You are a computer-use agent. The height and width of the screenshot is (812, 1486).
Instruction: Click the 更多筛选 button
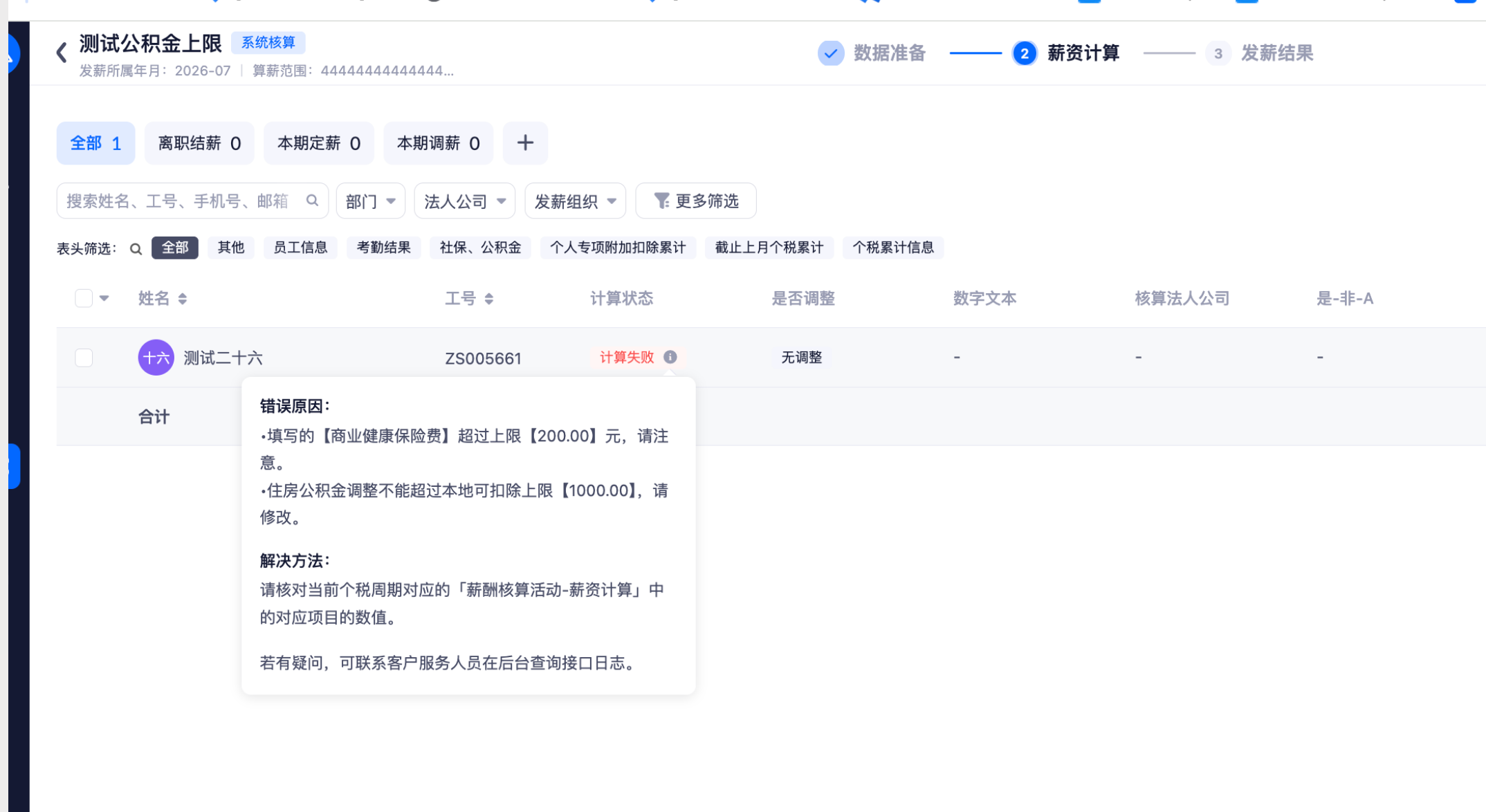pyautogui.click(x=696, y=201)
